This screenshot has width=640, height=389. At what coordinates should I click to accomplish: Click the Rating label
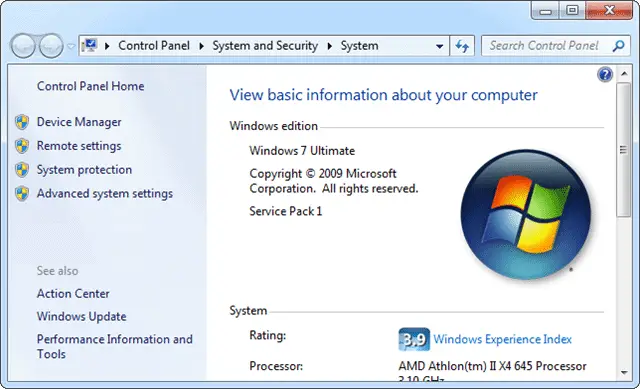pyautogui.click(x=267, y=336)
